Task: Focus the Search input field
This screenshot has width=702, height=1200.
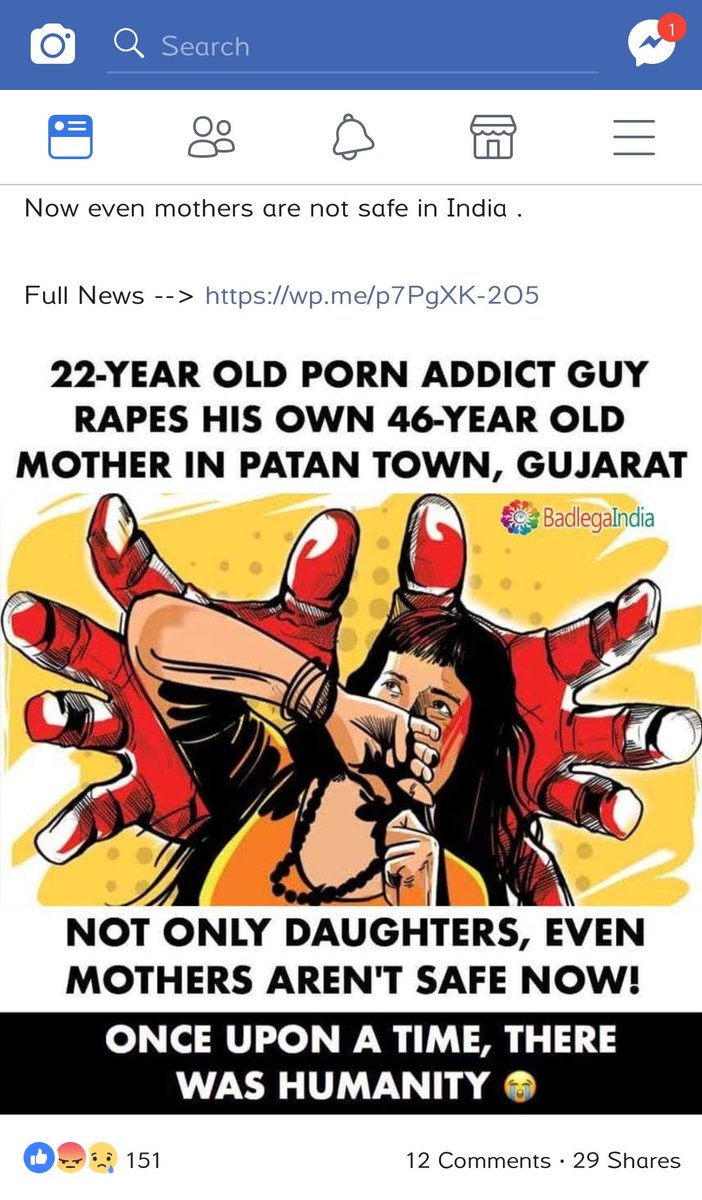Action: (x=352, y=46)
